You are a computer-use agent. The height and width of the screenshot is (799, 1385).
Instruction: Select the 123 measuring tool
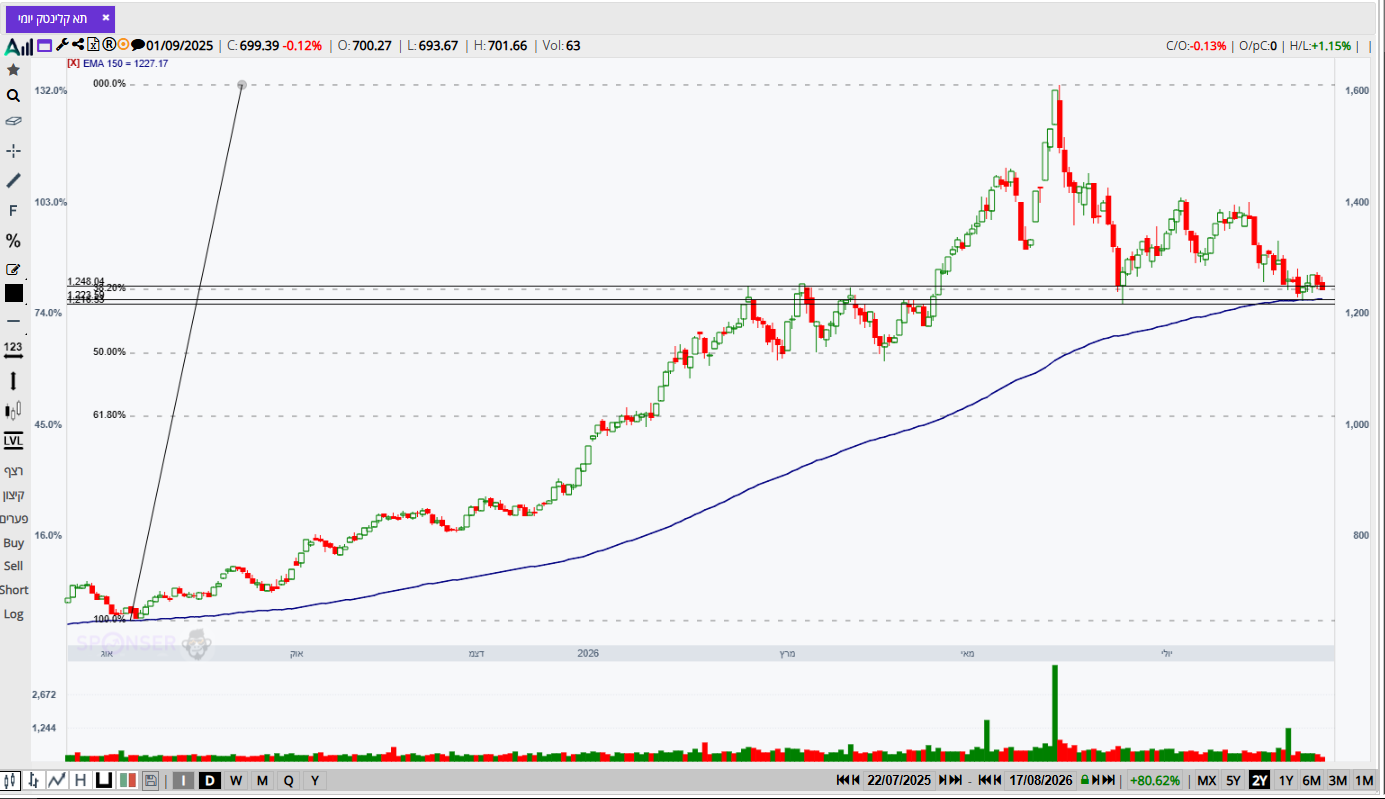click(x=13, y=349)
